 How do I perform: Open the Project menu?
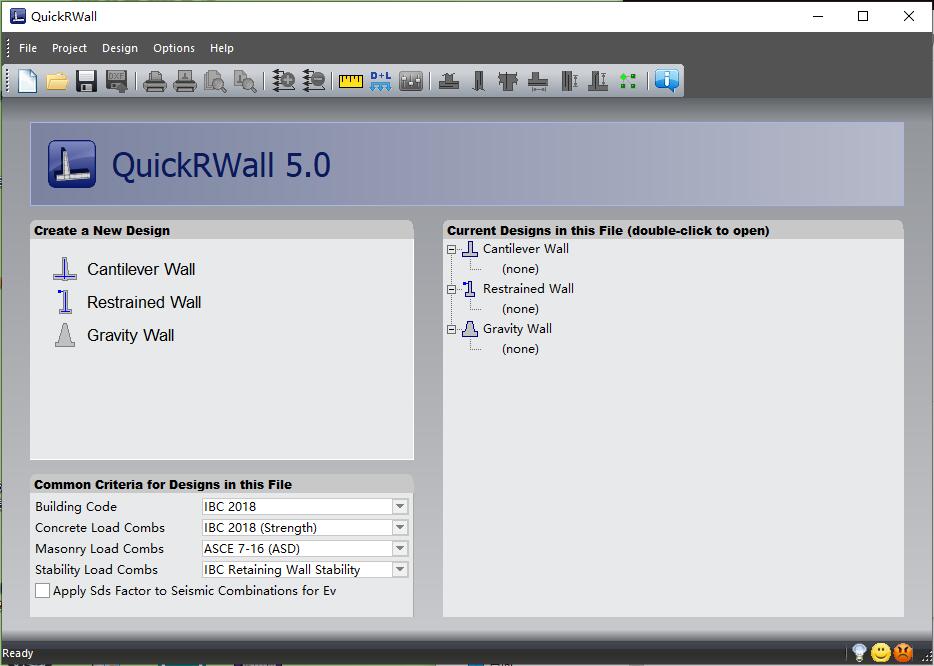click(x=69, y=48)
